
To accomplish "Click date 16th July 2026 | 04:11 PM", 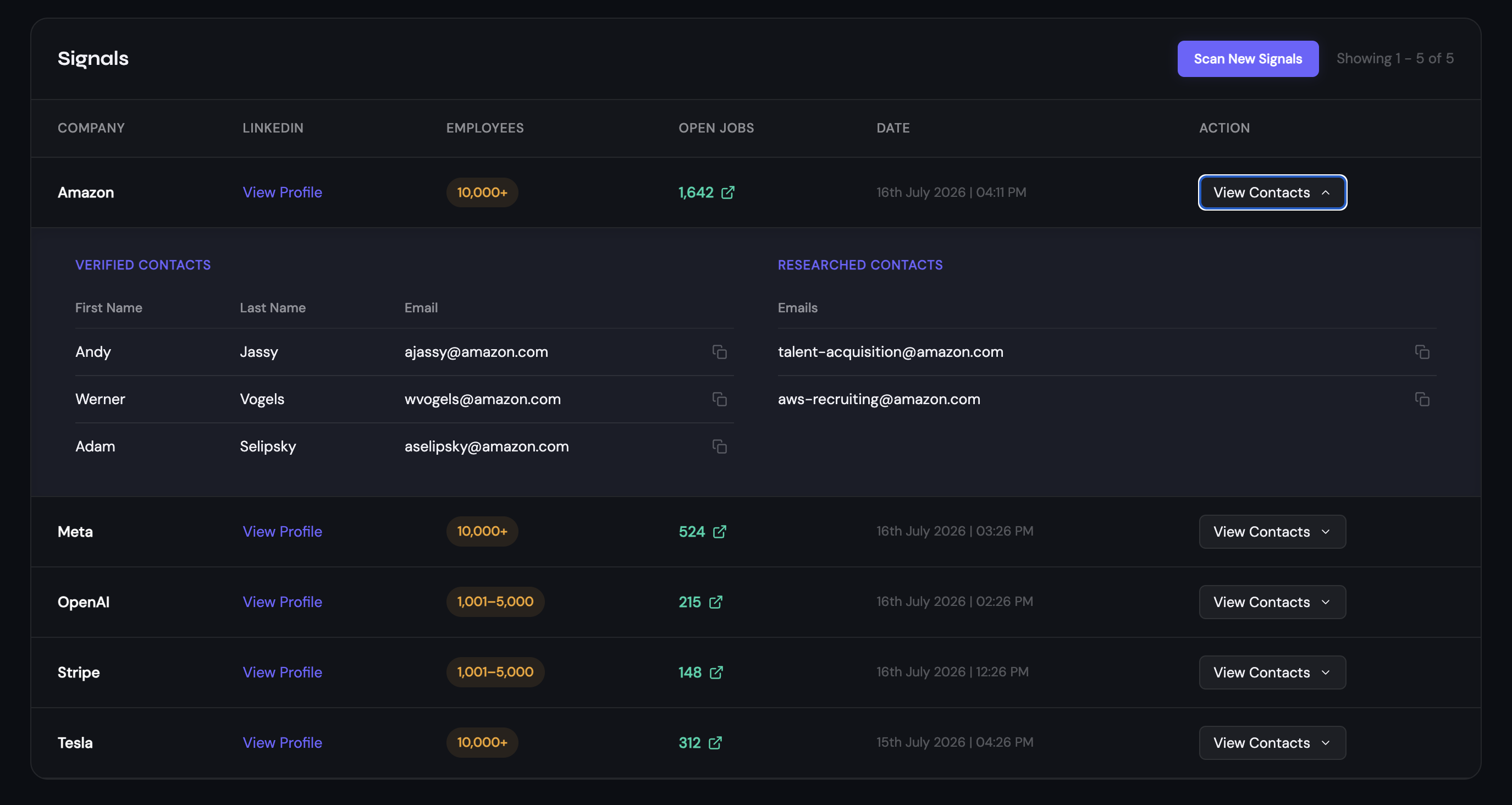I will coord(951,192).
